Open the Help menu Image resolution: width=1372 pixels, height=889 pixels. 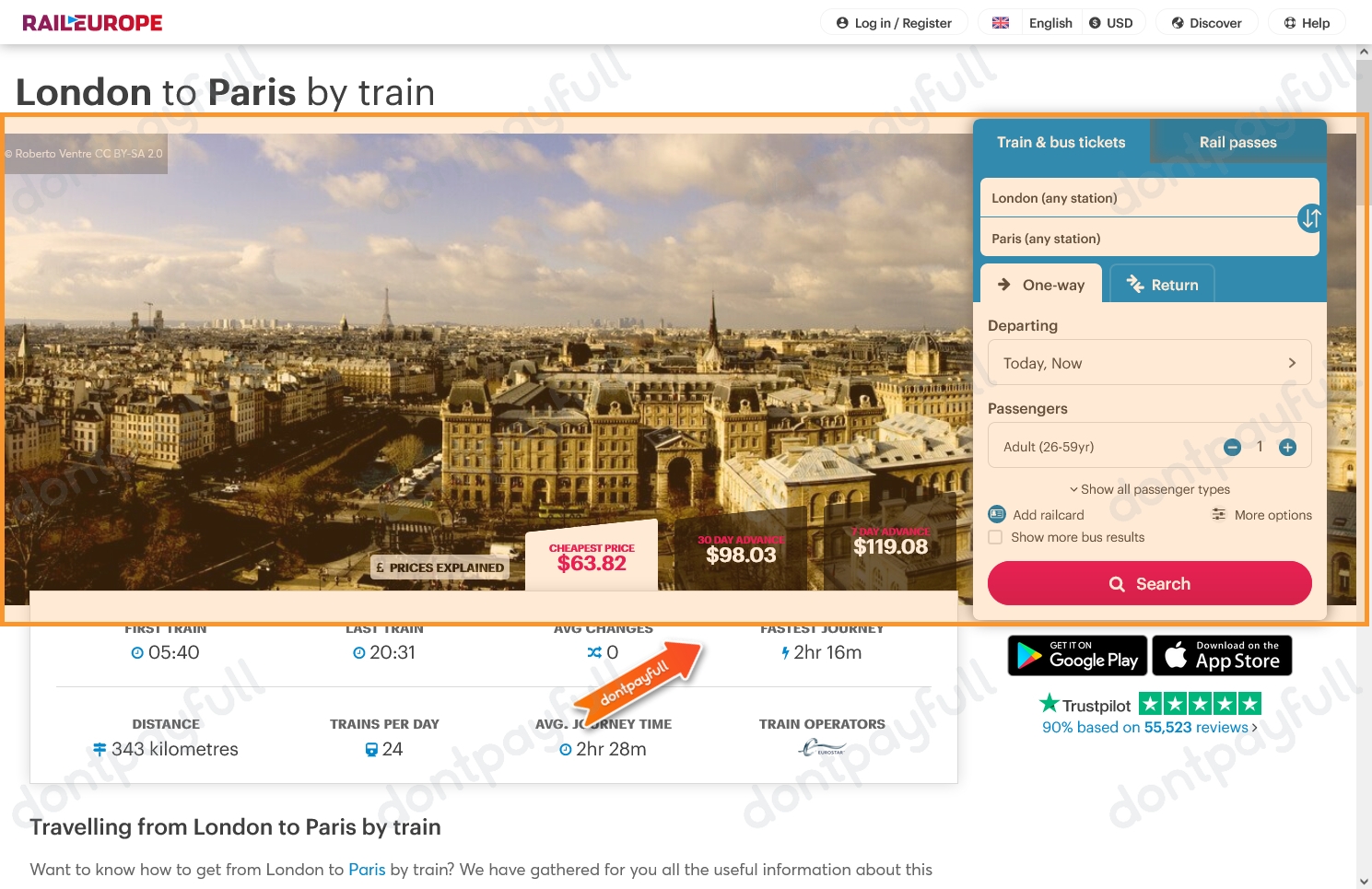pyautogui.click(x=1307, y=23)
